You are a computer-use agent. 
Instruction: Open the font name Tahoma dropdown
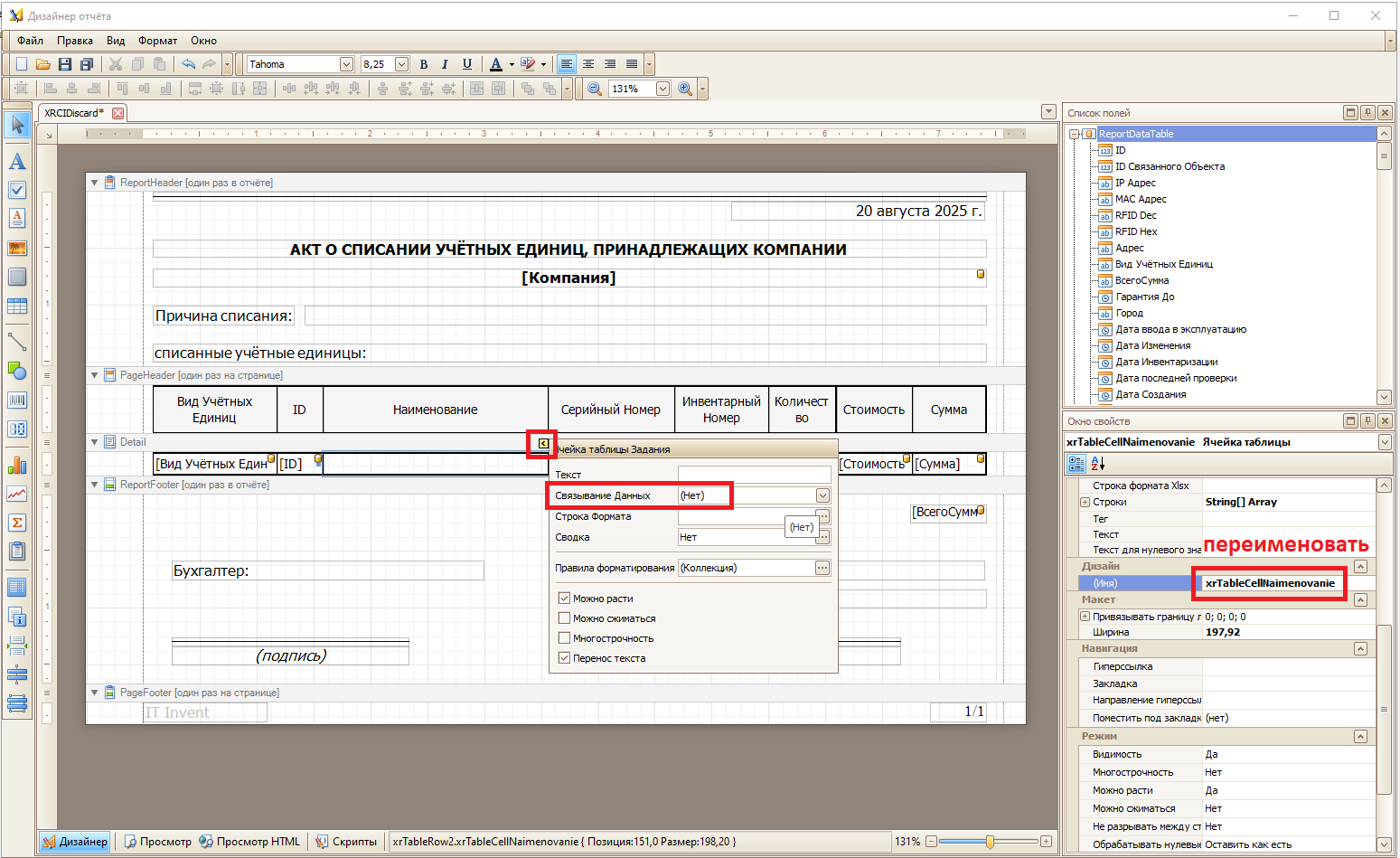pyautogui.click(x=346, y=64)
